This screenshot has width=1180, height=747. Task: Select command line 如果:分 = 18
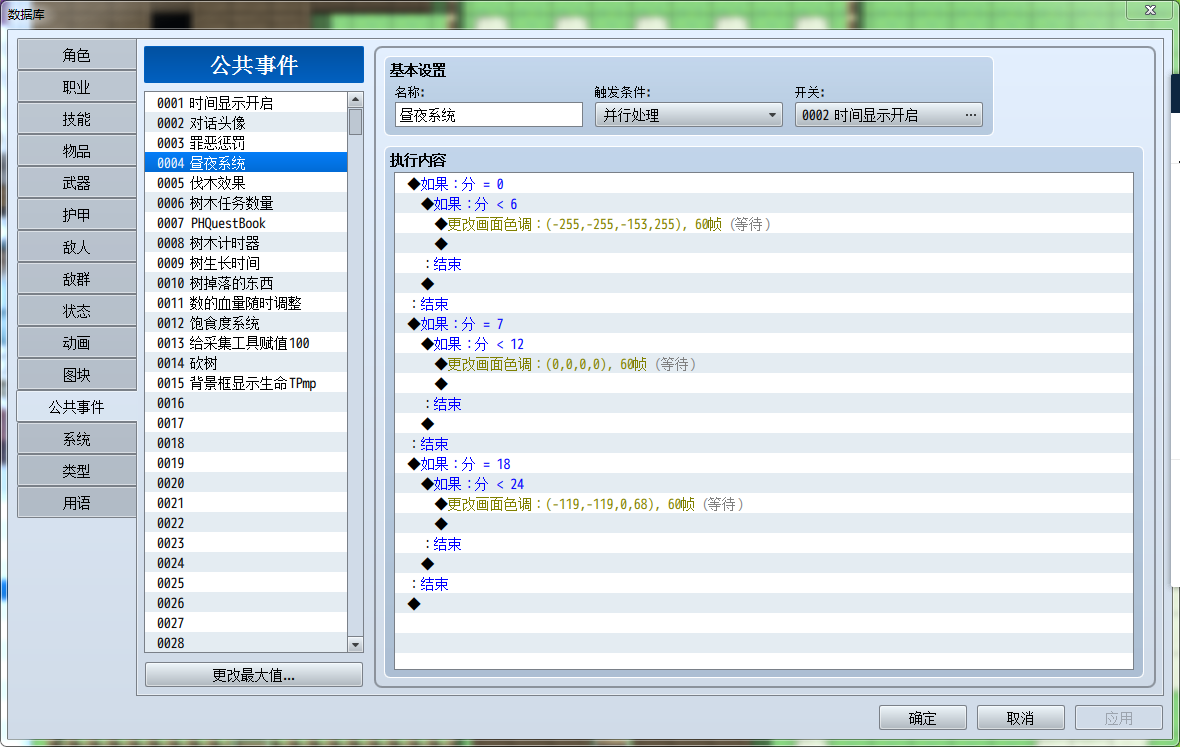click(764, 463)
